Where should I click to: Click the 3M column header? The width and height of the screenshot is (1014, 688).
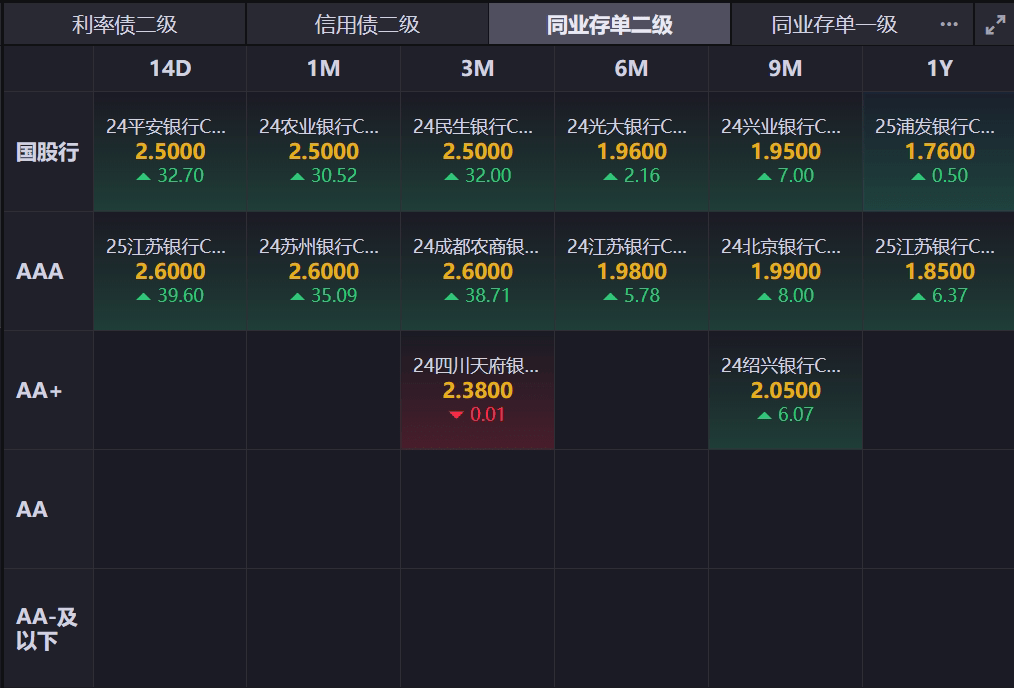[x=477, y=69]
